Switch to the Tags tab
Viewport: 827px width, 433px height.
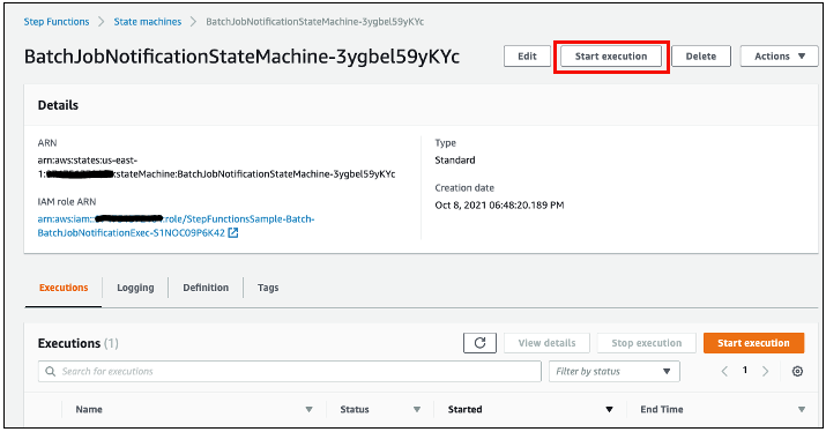point(268,287)
